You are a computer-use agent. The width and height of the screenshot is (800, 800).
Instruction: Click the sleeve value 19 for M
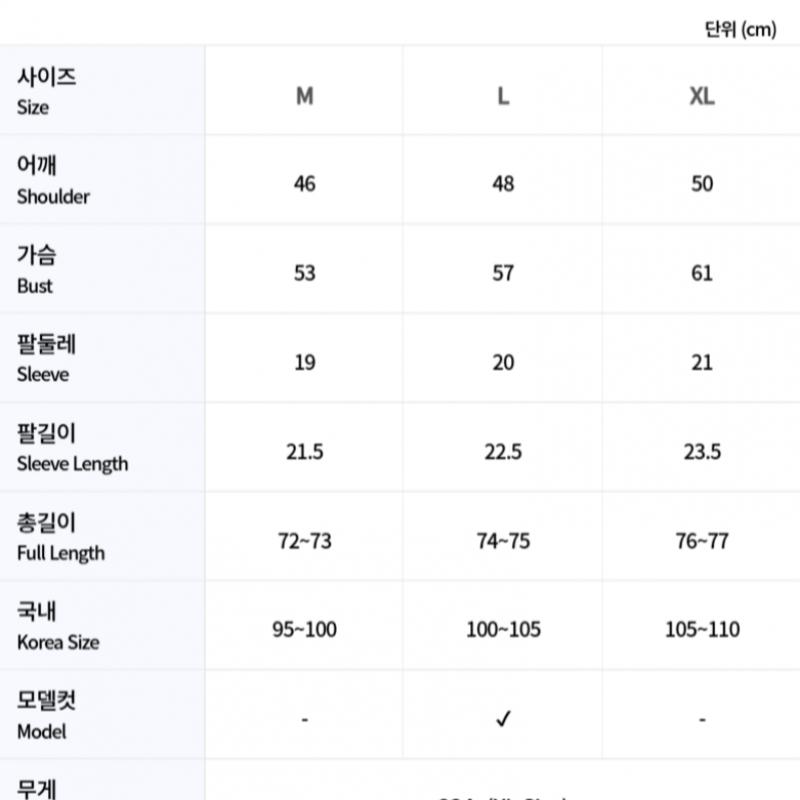pyautogui.click(x=305, y=362)
